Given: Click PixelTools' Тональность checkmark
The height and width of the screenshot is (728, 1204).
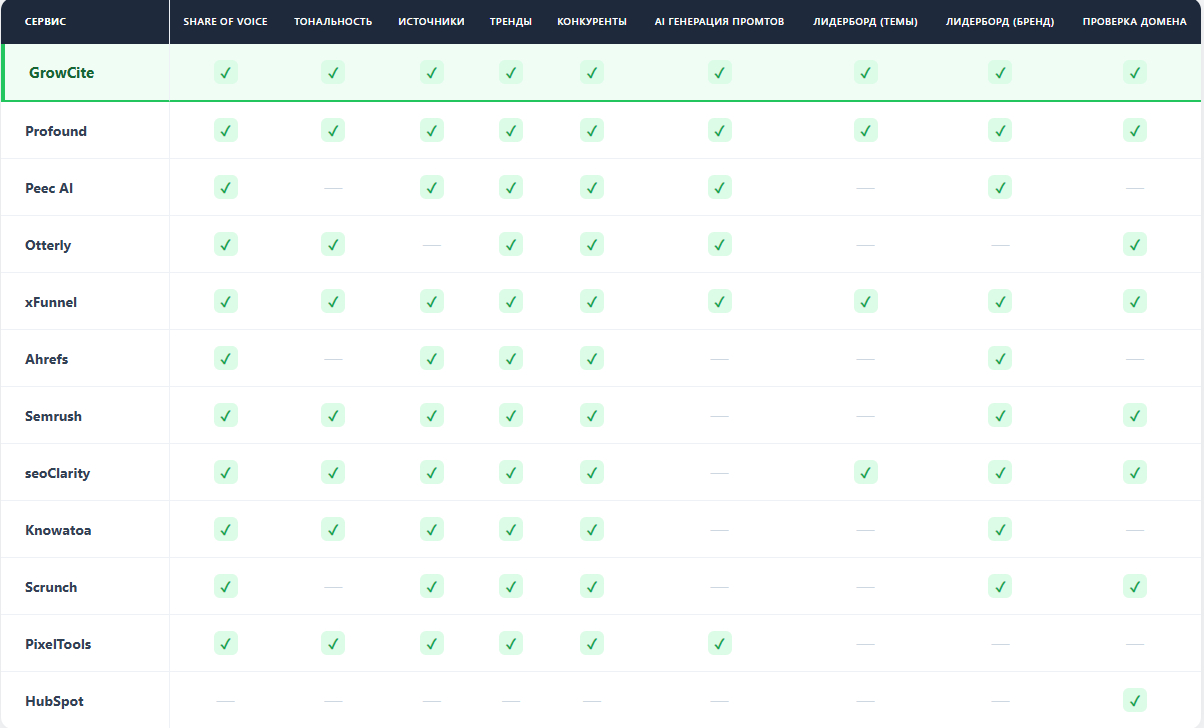Looking at the screenshot, I should click(x=333, y=643).
